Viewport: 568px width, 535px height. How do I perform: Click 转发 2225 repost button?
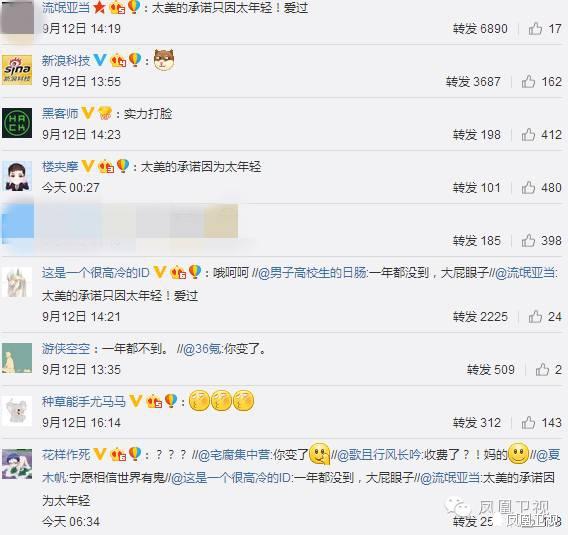(x=480, y=316)
